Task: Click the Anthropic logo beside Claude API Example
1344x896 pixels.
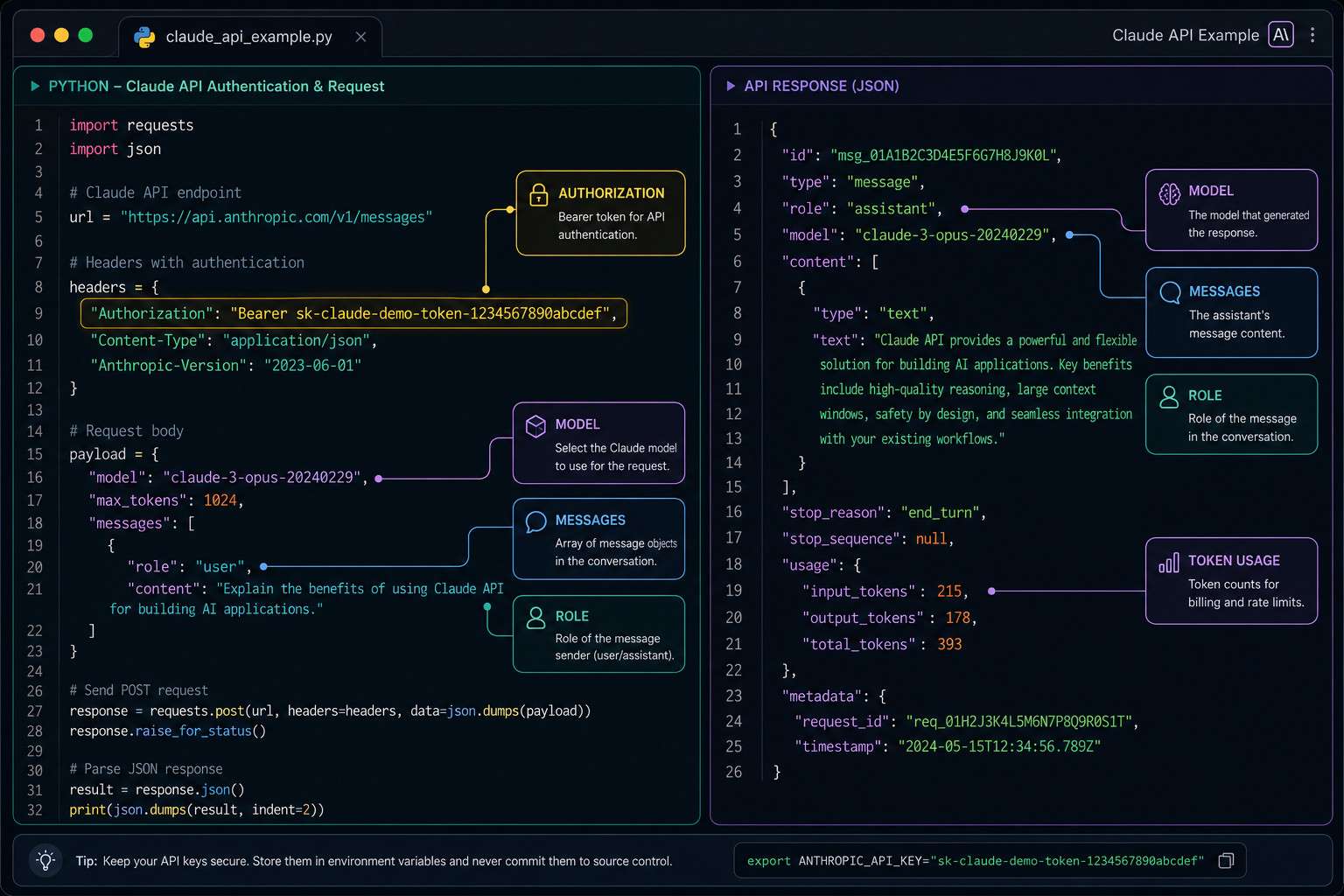Action: 1281,35
